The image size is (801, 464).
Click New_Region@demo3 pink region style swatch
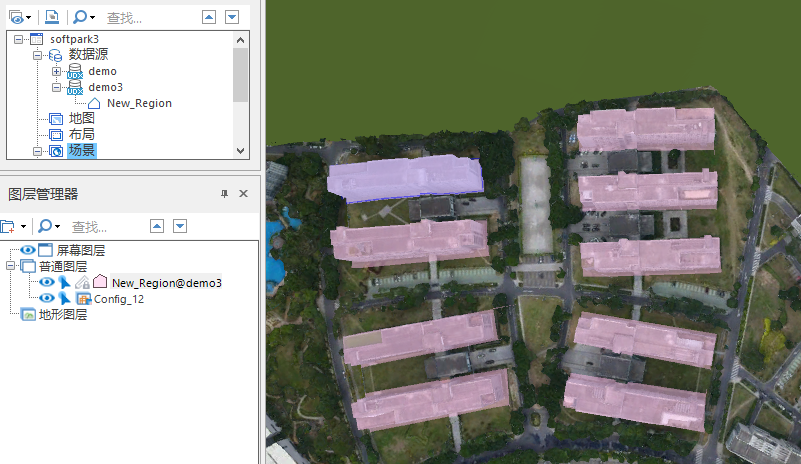[100, 282]
